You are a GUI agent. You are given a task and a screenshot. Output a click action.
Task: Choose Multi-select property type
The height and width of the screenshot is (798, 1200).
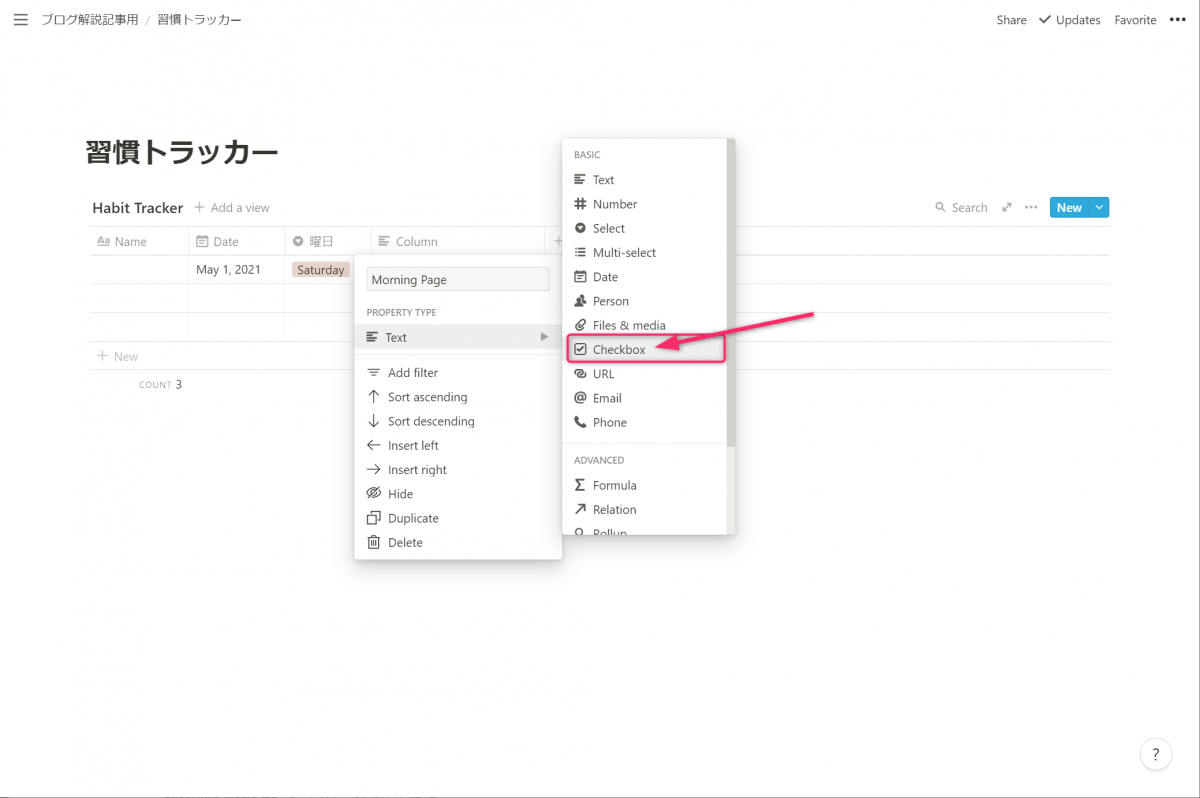tap(624, 253)
